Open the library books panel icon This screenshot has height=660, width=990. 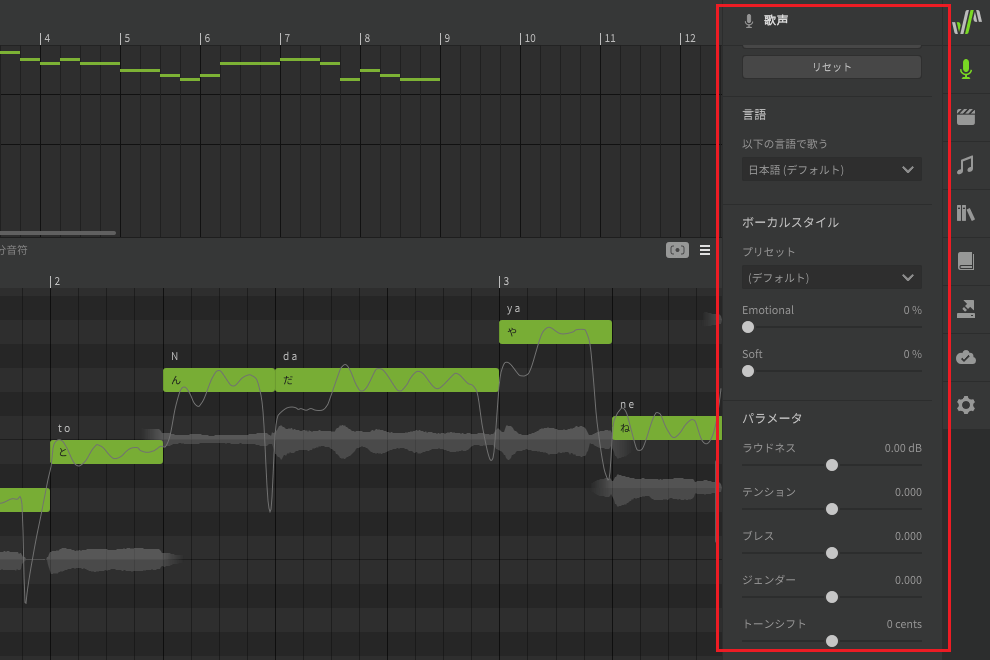tap(966, 213)
